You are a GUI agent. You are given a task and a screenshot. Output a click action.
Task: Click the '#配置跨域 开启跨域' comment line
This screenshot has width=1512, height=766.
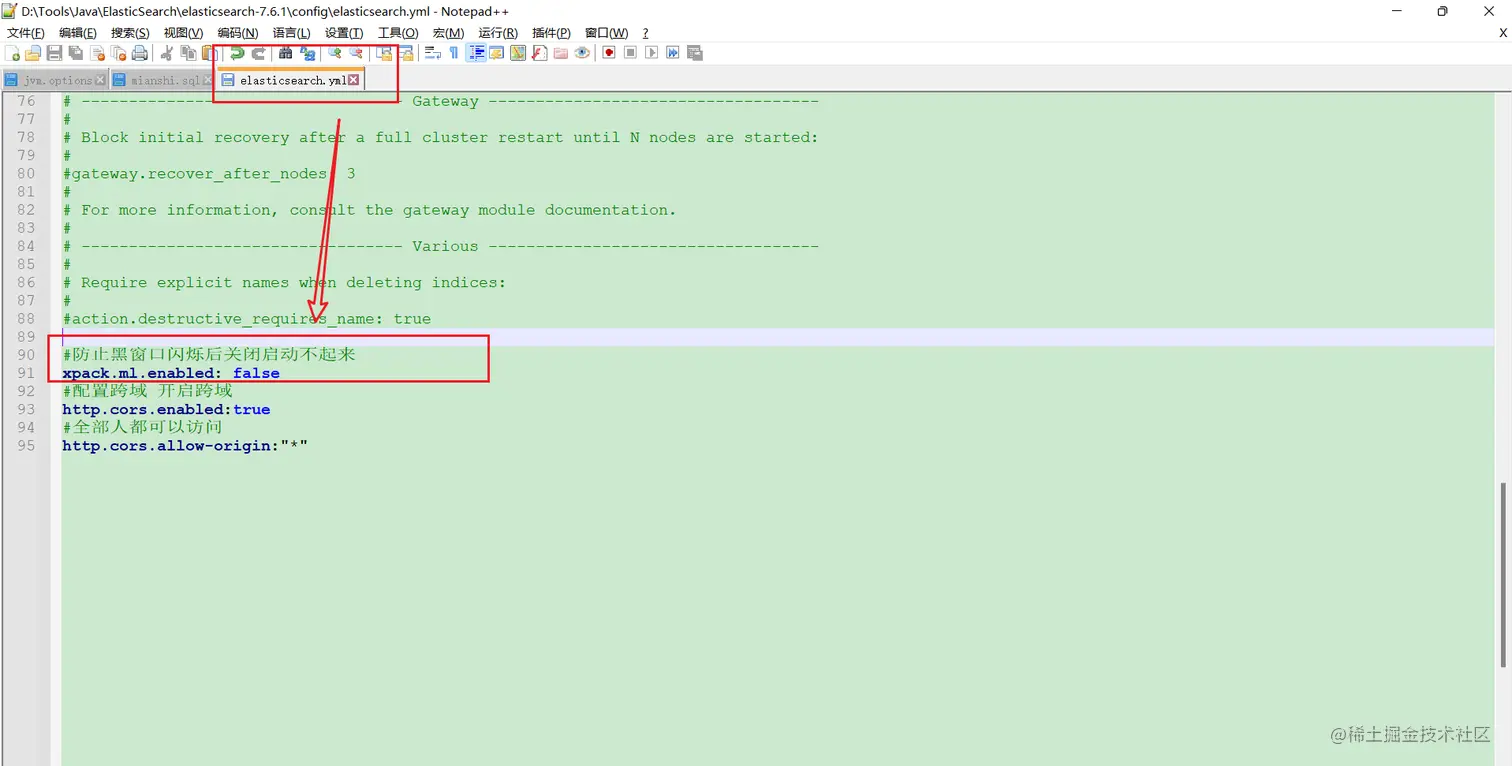point(147,391)
